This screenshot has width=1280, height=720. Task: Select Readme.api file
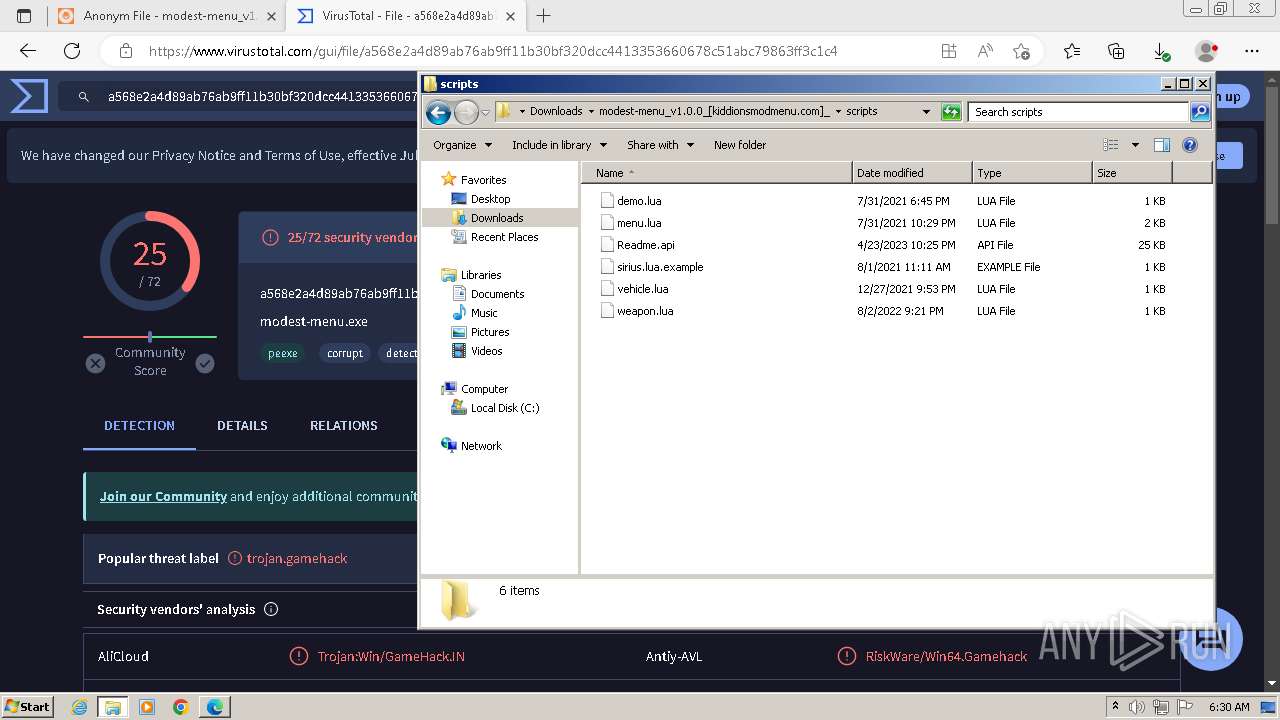pos(645,245)
